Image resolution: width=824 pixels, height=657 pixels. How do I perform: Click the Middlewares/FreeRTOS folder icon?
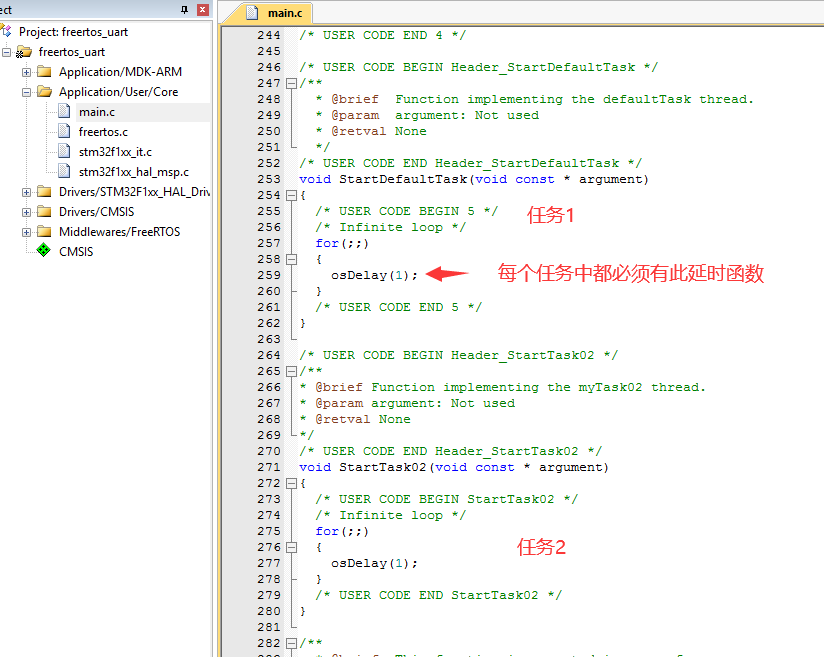[44, 231]
